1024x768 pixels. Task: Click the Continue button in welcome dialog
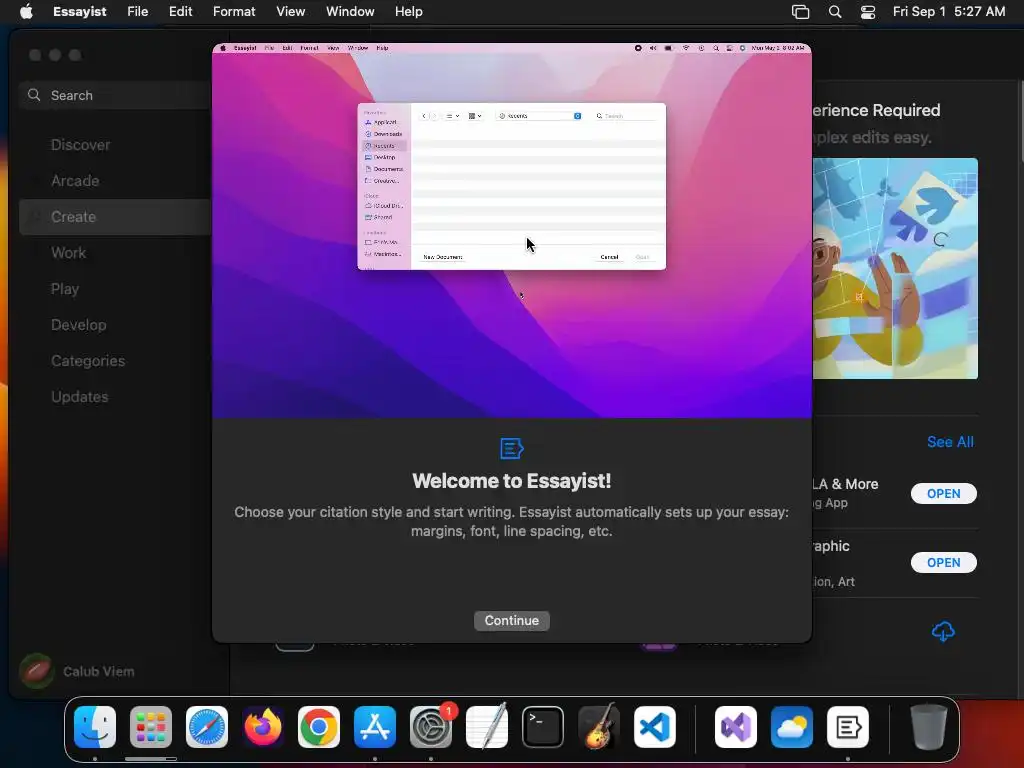click(511, 620)
